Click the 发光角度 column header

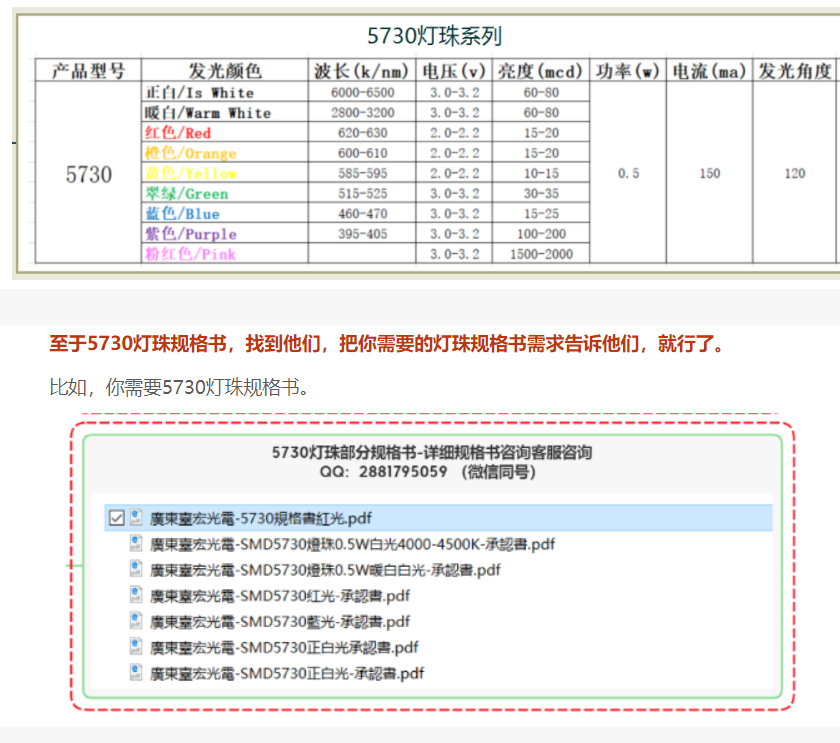point(795,70)
